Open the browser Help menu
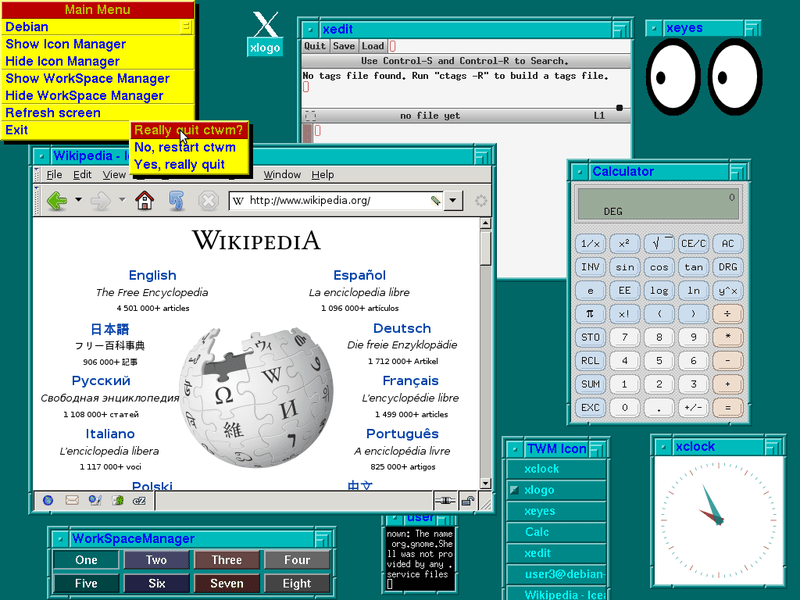The image size is (800, 600). [x=322, y=174]
